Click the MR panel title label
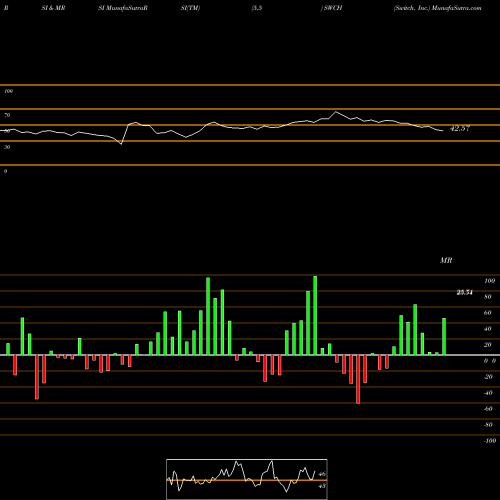500x500 pixels. tap(446, 260)
